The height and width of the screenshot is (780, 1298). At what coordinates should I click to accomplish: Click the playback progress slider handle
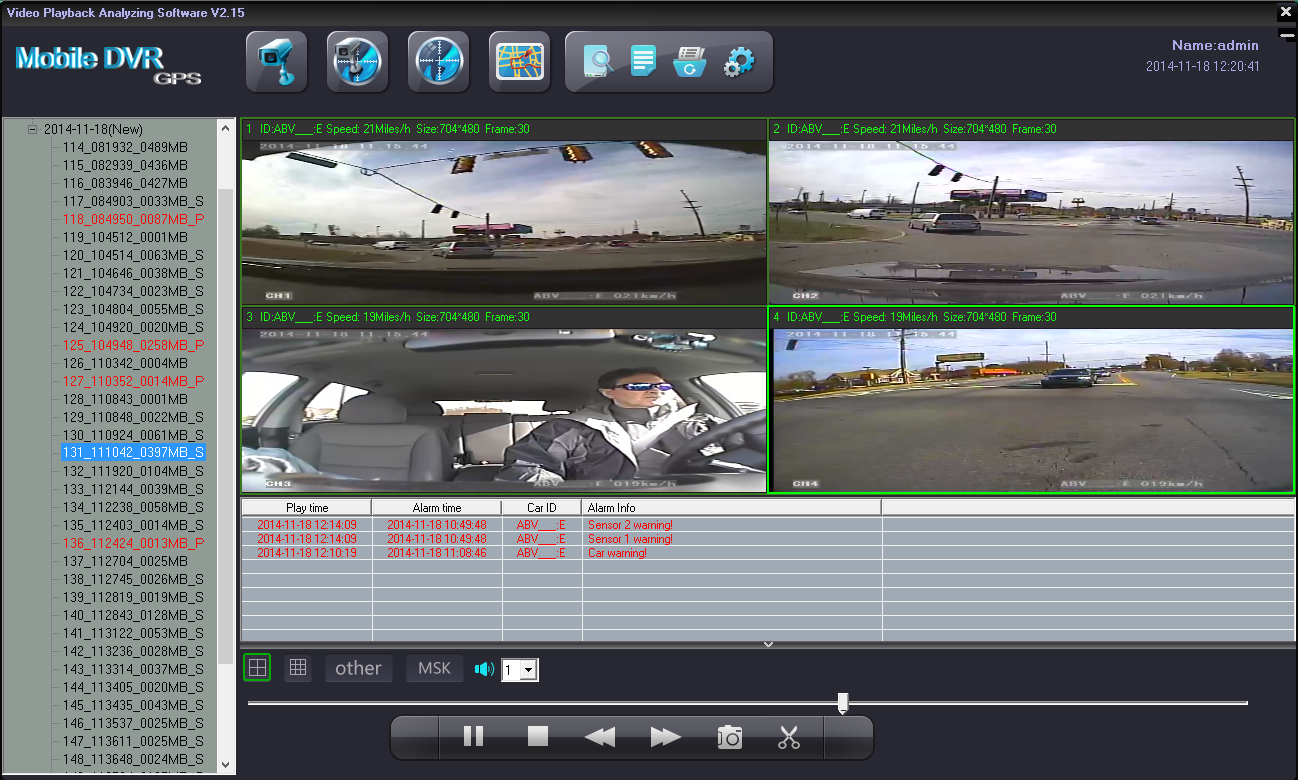[843, 703]
